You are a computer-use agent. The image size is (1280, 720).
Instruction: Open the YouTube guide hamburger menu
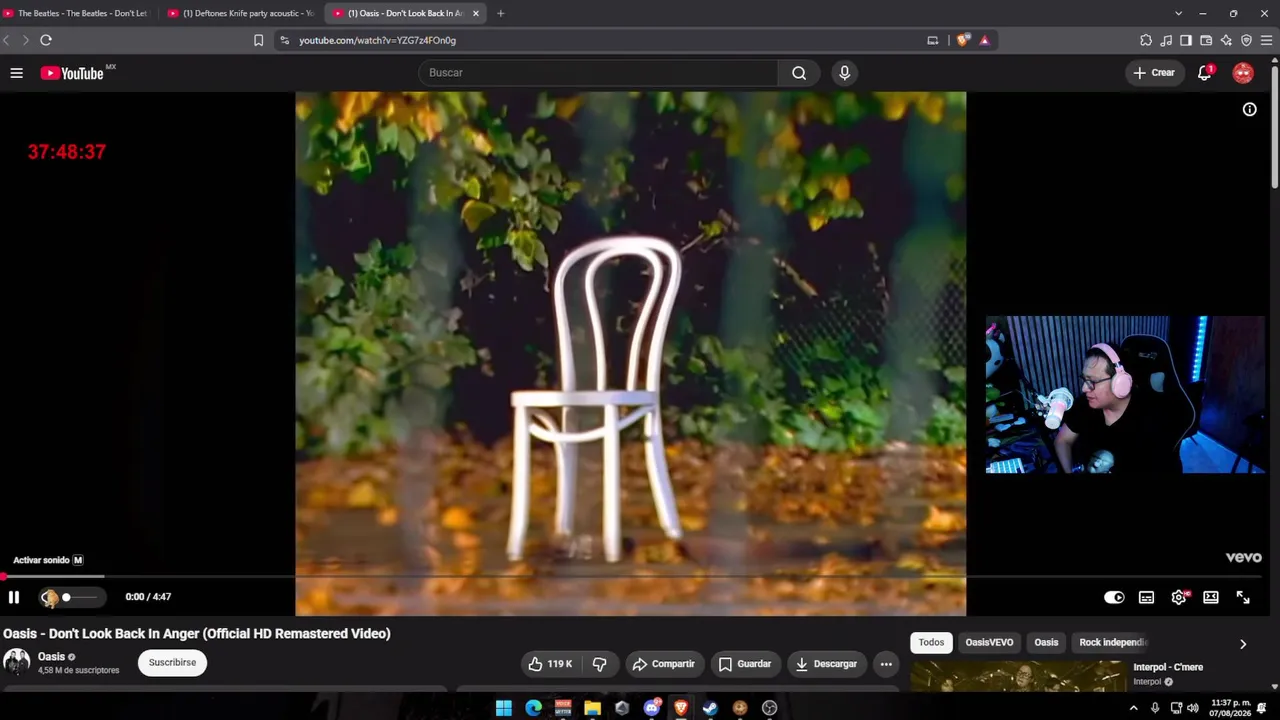(x=16, y=73)
